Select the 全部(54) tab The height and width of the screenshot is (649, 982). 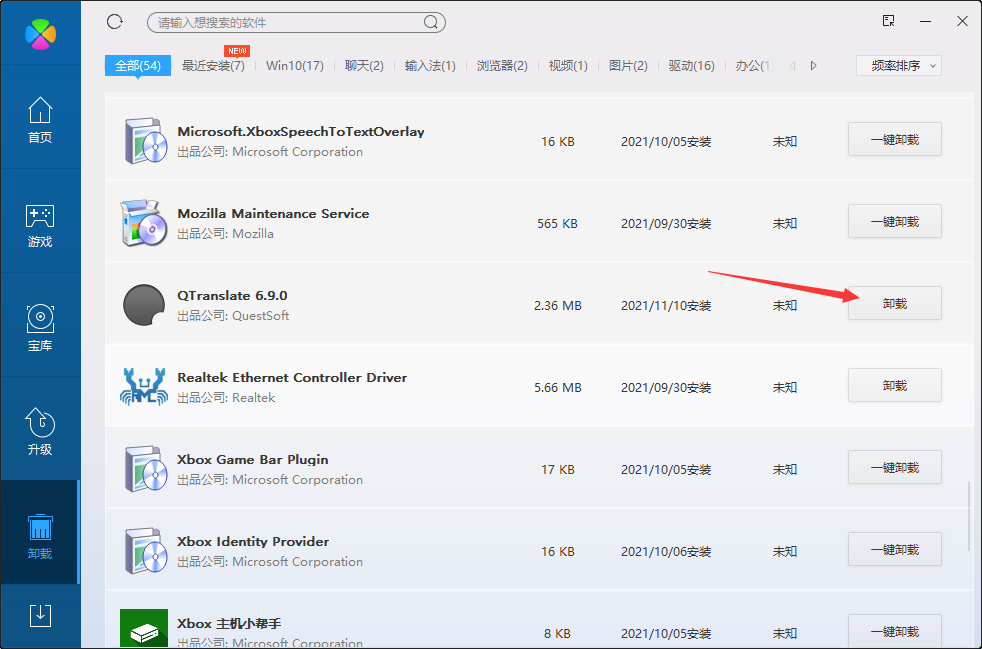point(138,66)
